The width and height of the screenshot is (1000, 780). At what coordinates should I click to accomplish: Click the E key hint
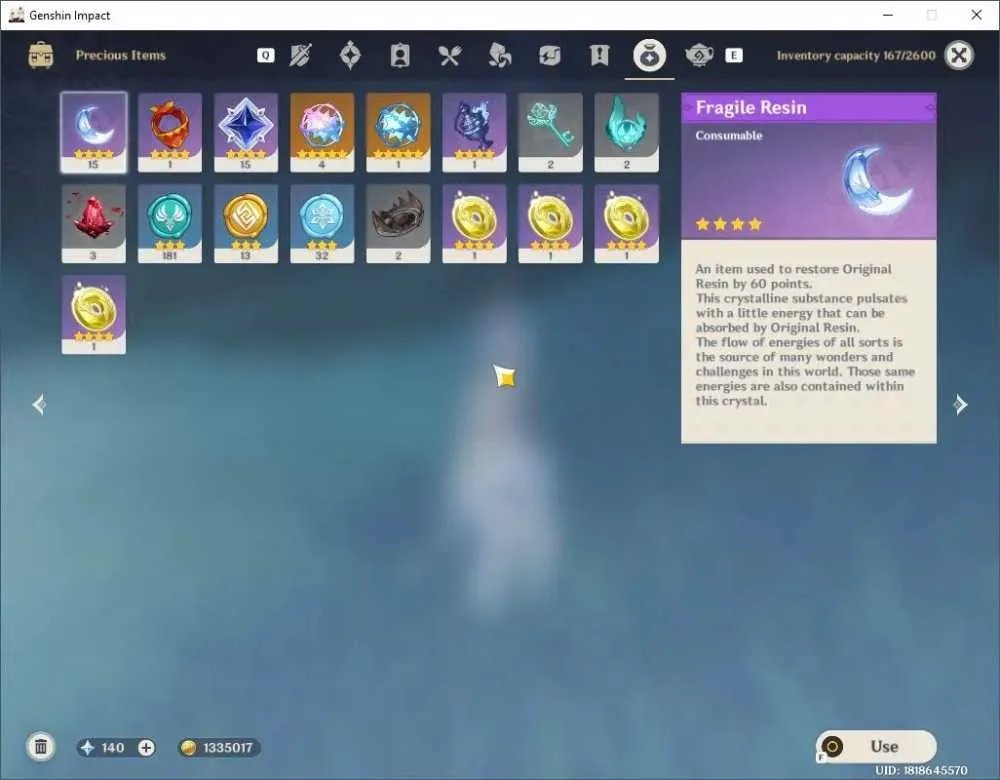coord(733,55)
